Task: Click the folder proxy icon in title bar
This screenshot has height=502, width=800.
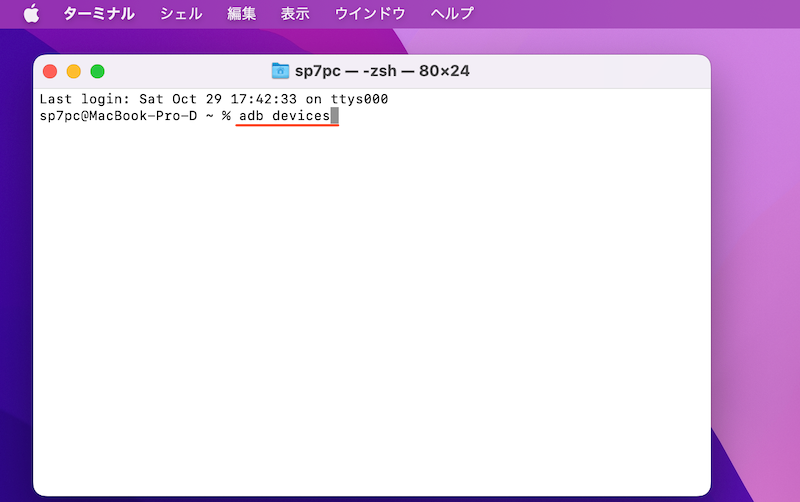Action: 280,71
